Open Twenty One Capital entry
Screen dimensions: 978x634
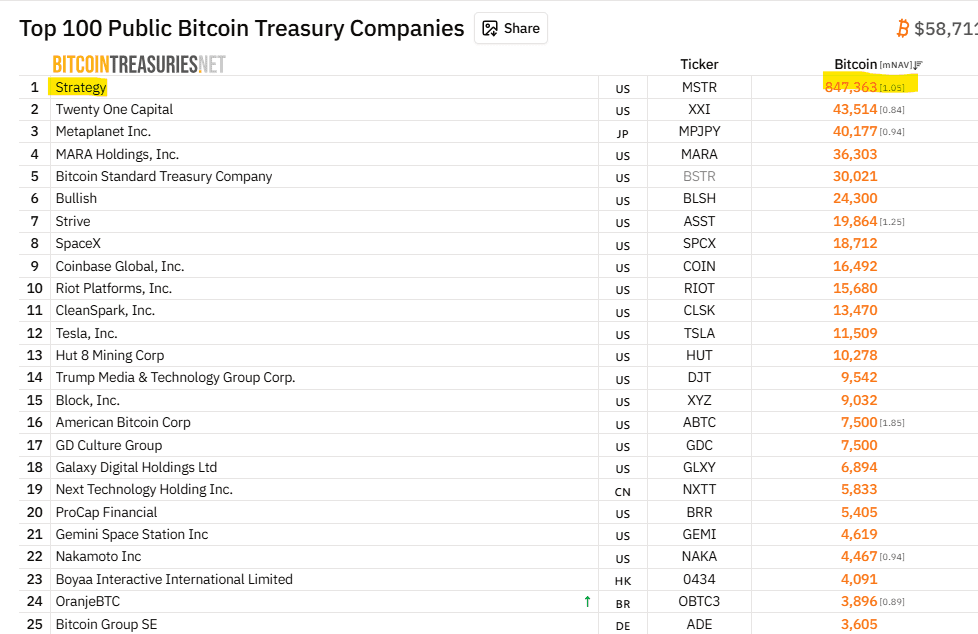[114, 109]
